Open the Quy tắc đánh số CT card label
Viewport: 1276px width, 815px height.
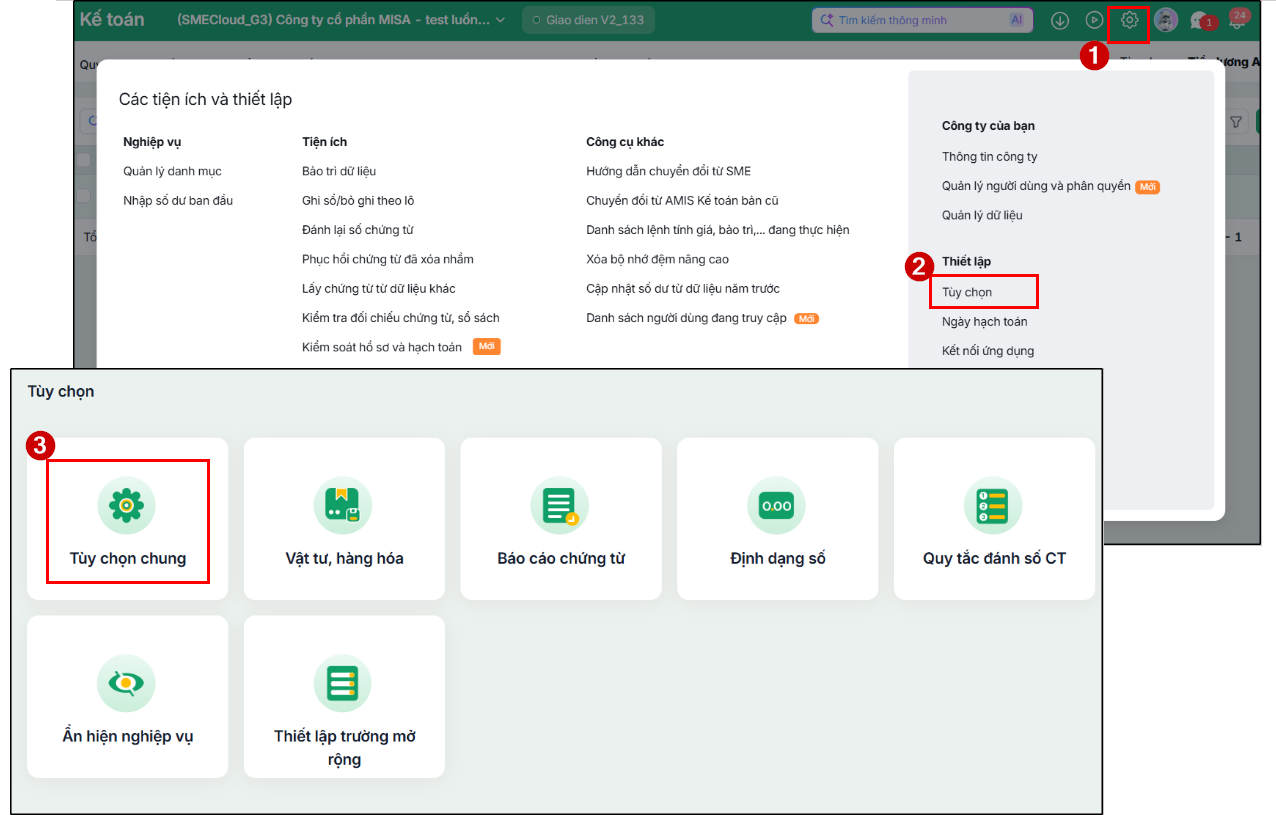tap(994, 558)
